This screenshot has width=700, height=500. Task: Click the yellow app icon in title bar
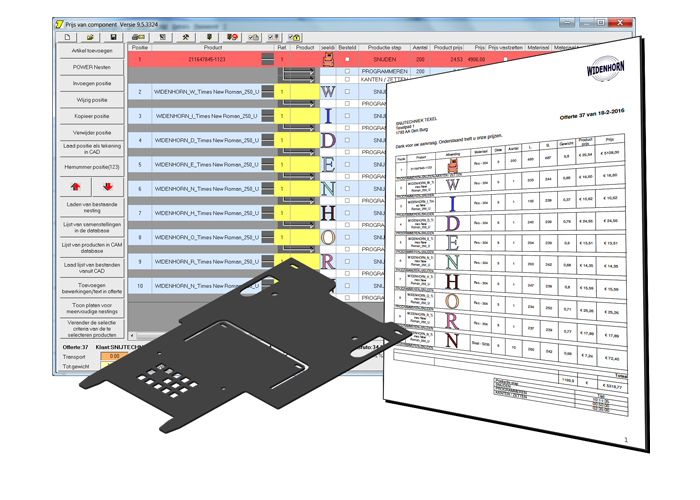click(59, 24)
